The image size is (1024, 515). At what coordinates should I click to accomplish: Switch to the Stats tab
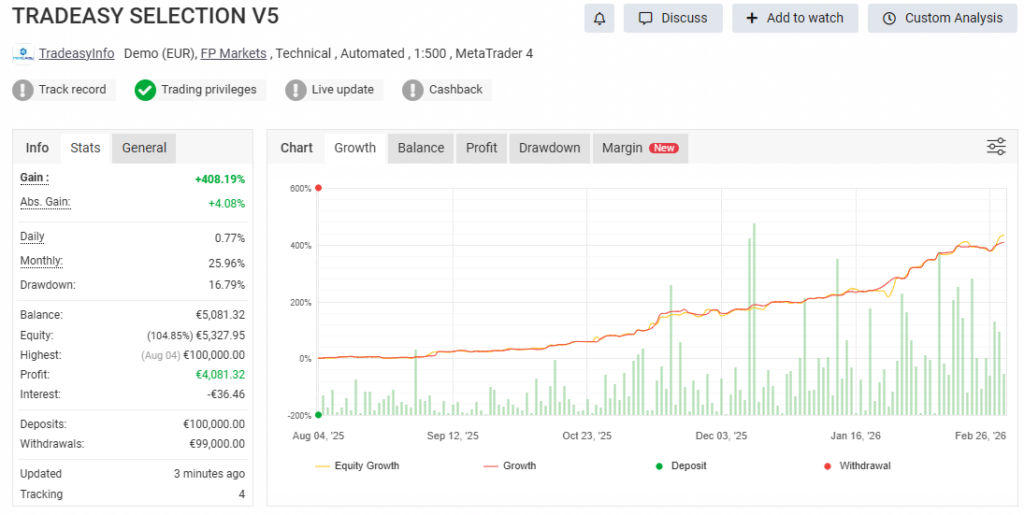[x=85, y=148]
